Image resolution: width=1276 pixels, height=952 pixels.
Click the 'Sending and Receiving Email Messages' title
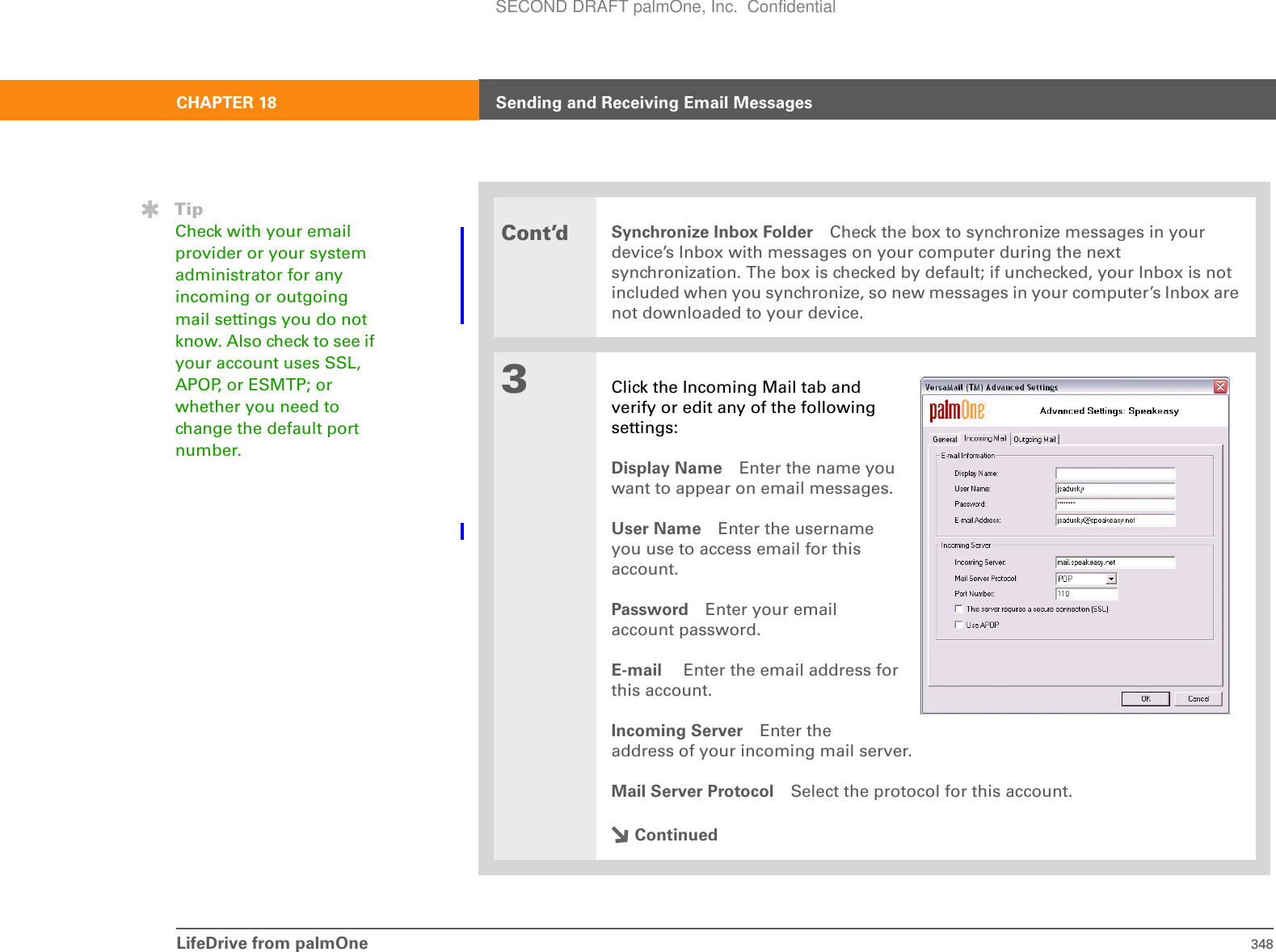pos(654,103)
